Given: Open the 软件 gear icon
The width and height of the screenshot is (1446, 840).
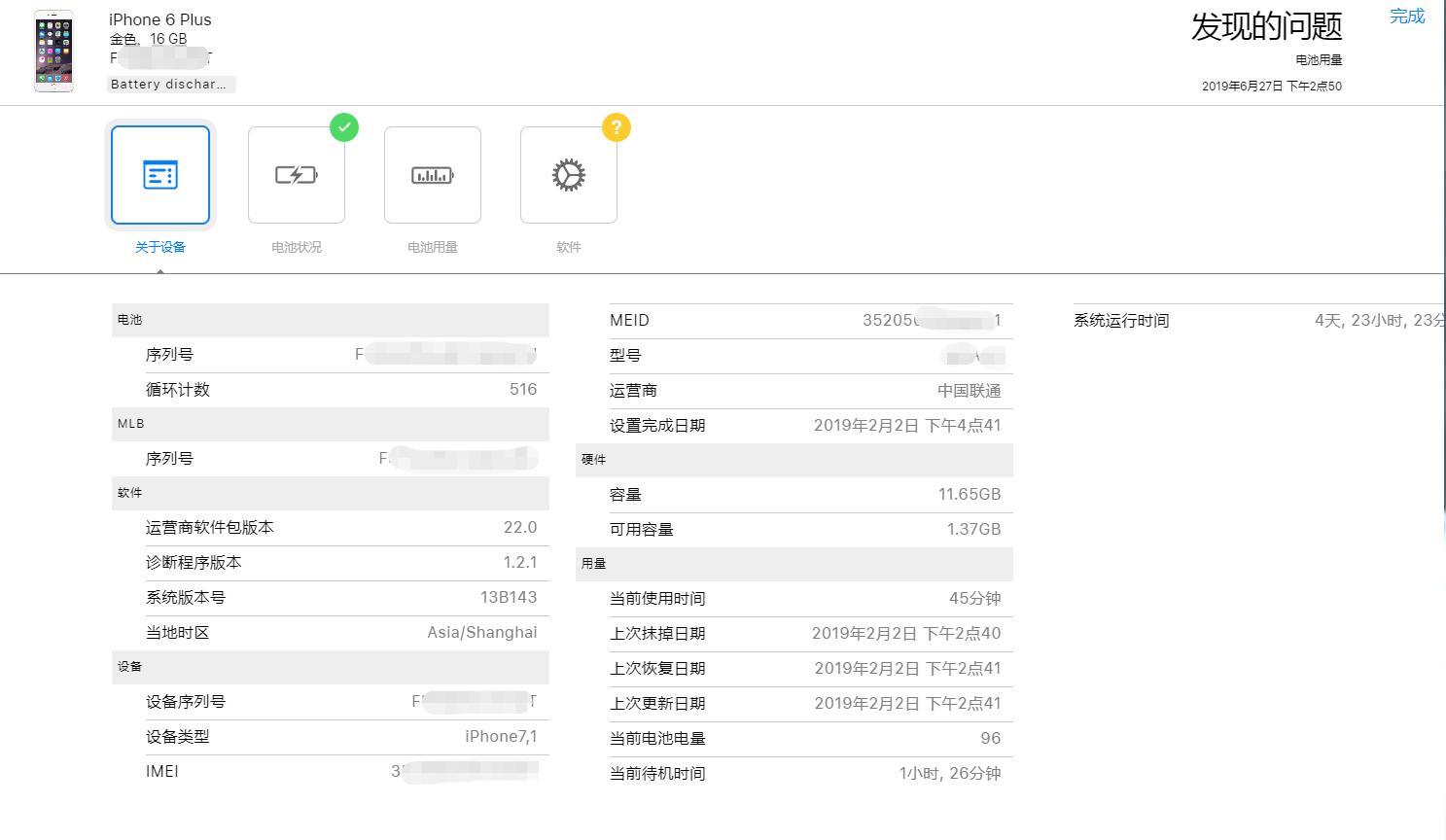Looking at the screenshot, I should [568, 175].
